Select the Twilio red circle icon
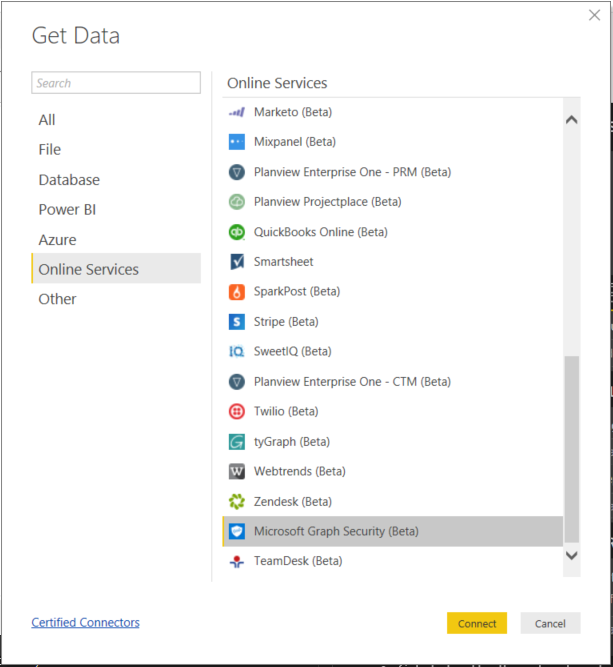Image resolution: width=613 pixels, height=667 pixels. pos(237,412)
